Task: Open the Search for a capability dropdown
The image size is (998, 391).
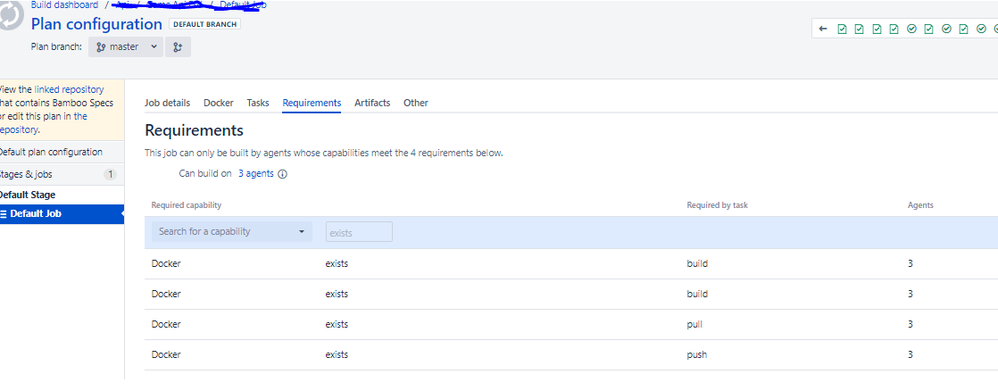Action: pyautogui.click(x=232, y=232)
